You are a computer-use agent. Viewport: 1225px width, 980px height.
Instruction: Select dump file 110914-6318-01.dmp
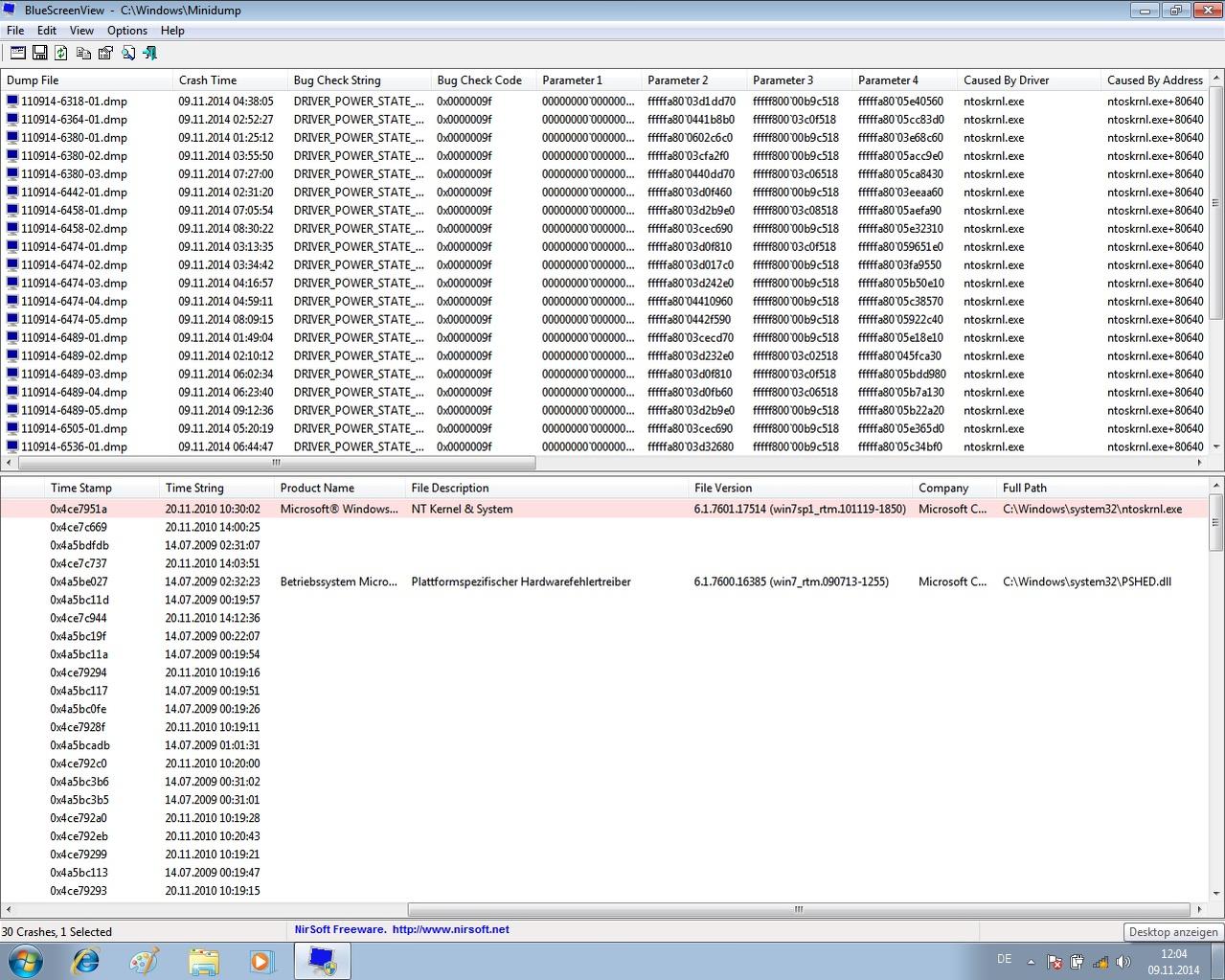(74, 101)
